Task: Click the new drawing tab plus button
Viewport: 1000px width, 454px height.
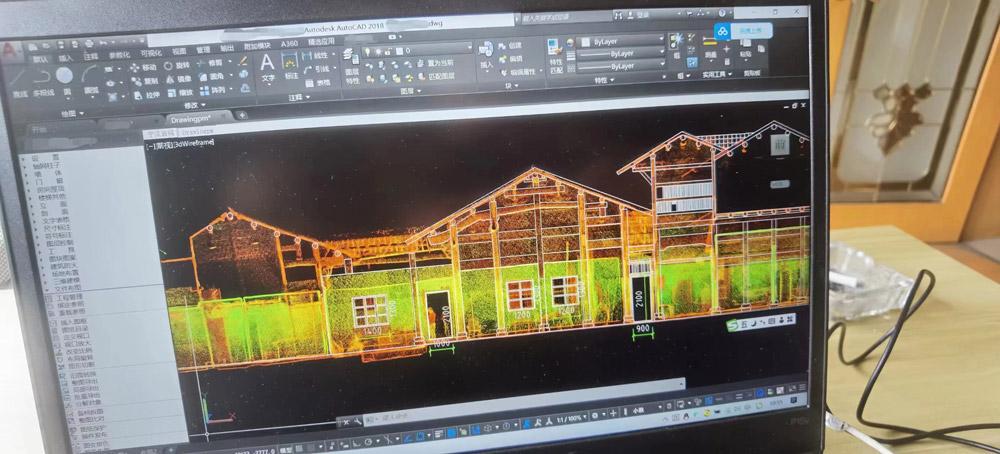Action: [x=242, y=116]
